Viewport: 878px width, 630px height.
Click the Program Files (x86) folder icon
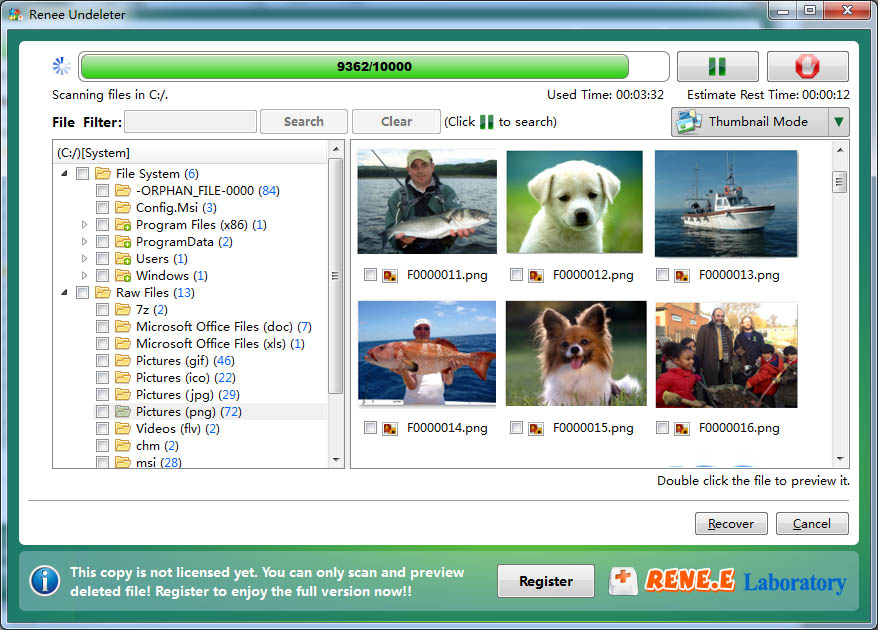click(x=123, y=225)
